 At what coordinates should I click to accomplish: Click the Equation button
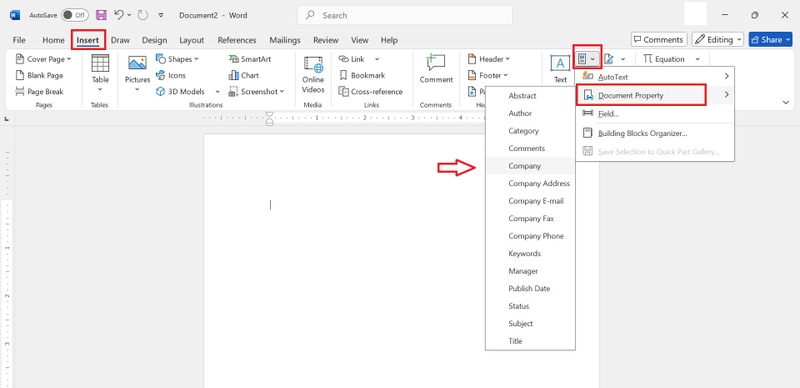[663, 59]
